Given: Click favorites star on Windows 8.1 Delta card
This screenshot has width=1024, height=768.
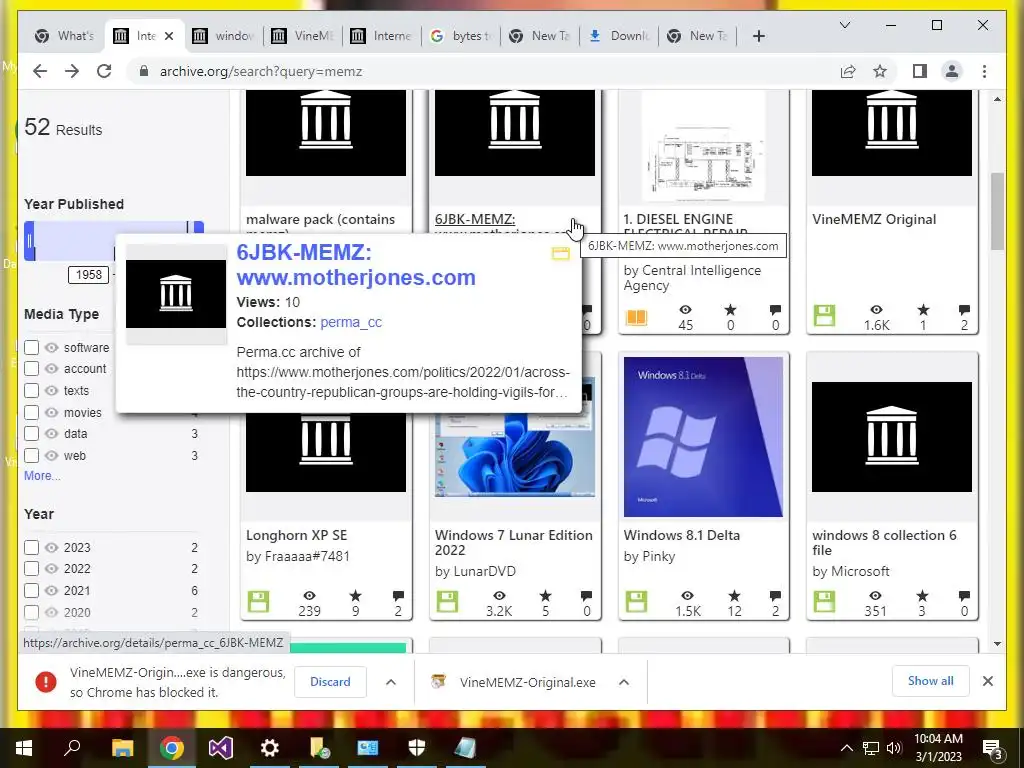Looking at the screenshot, I should click(x=735, y=595).
